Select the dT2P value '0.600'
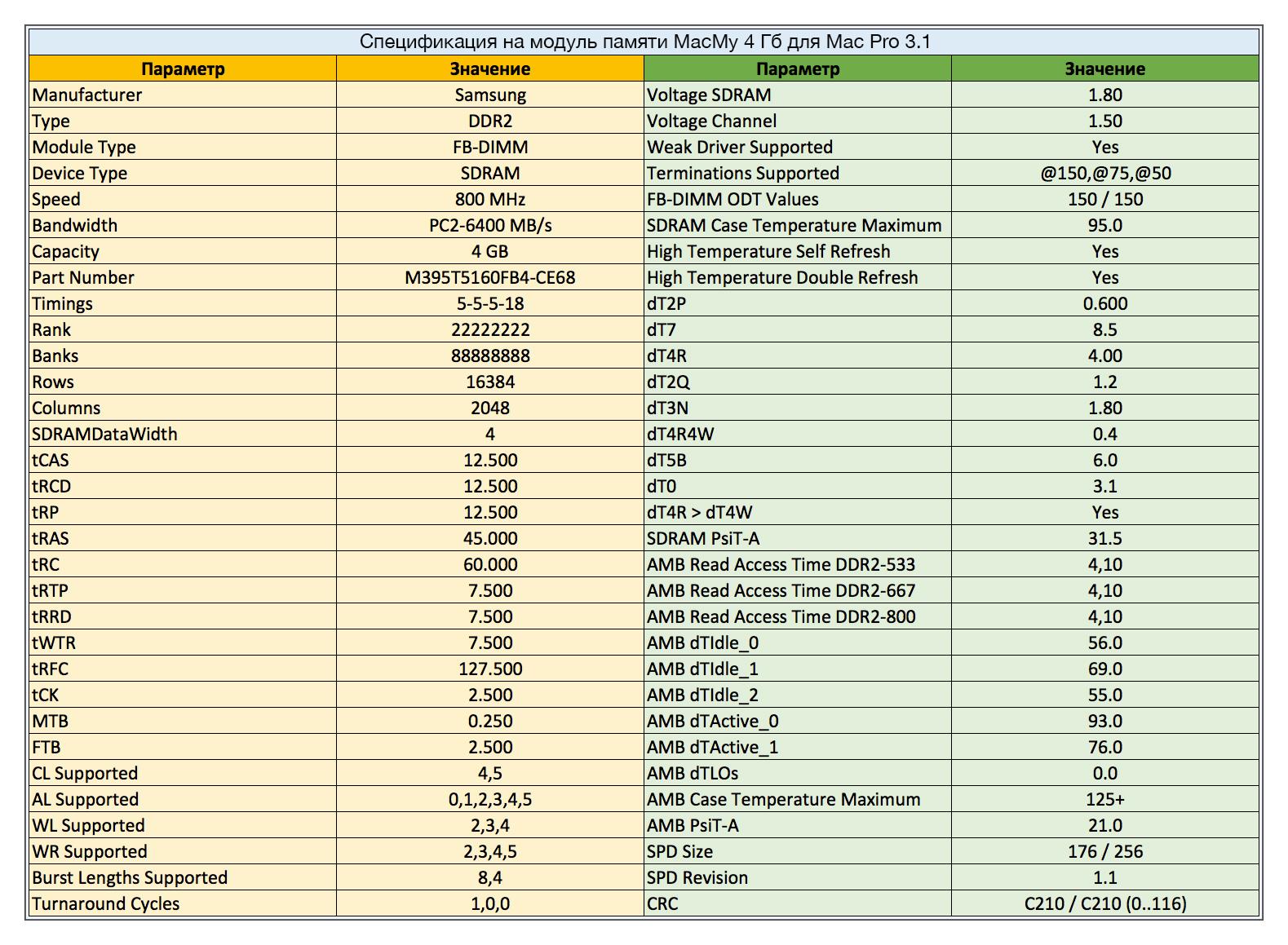The height and width of the screenshot is (945, 1288). coord(1105,303)
